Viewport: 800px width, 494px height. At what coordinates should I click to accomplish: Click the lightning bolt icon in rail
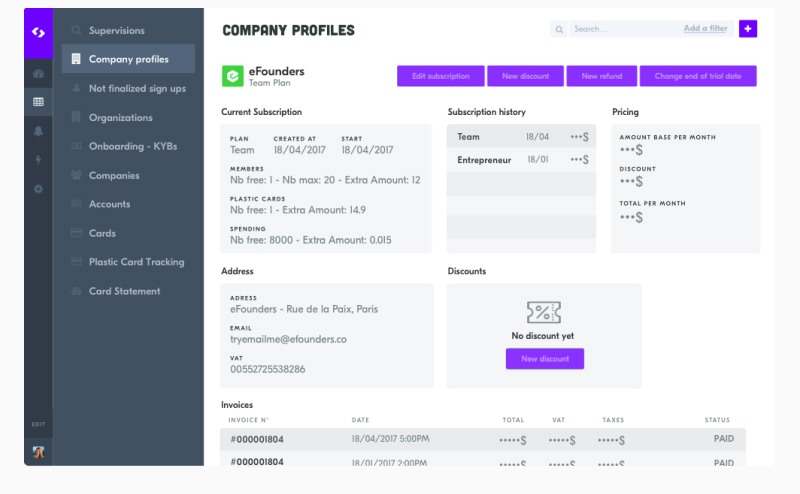pos(38,160)
